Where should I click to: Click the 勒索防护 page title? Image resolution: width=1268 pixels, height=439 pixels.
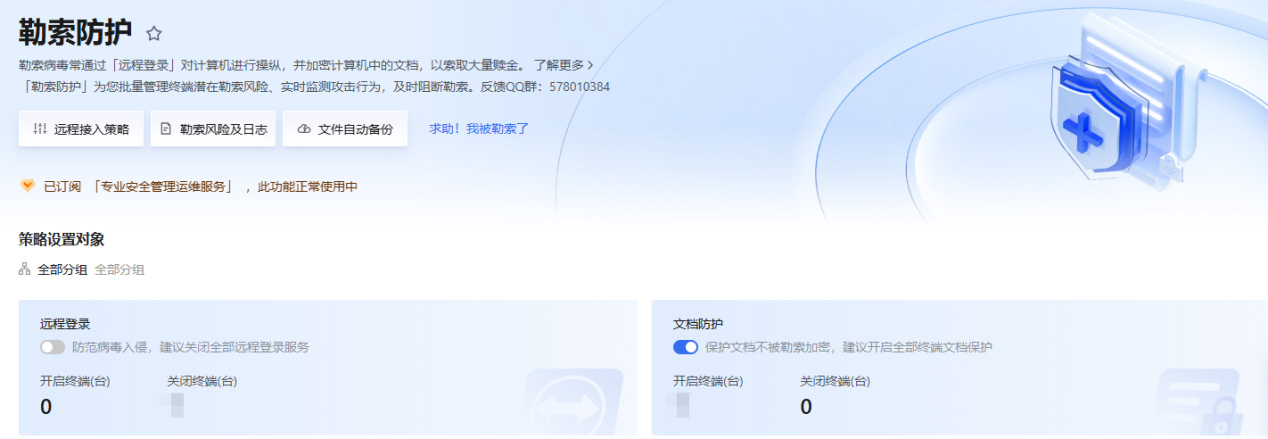pos(75,32)
